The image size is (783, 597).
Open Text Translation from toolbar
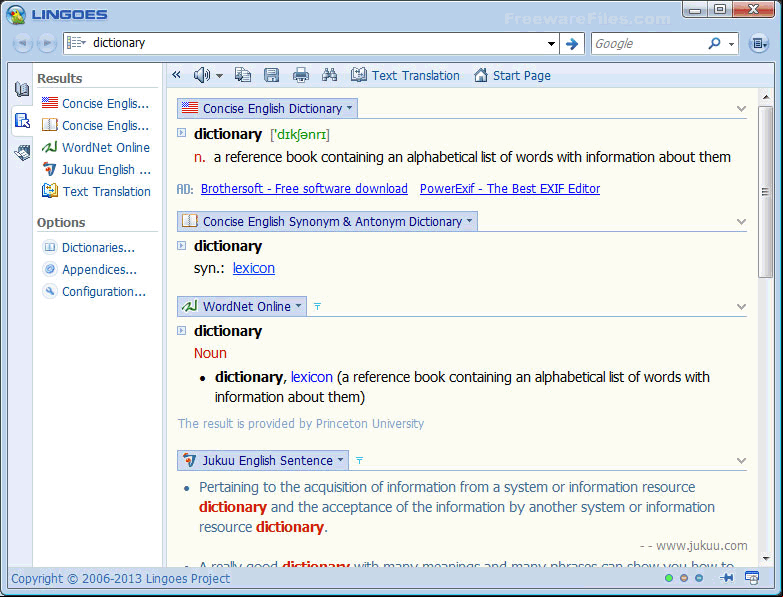tap(405, 75)
